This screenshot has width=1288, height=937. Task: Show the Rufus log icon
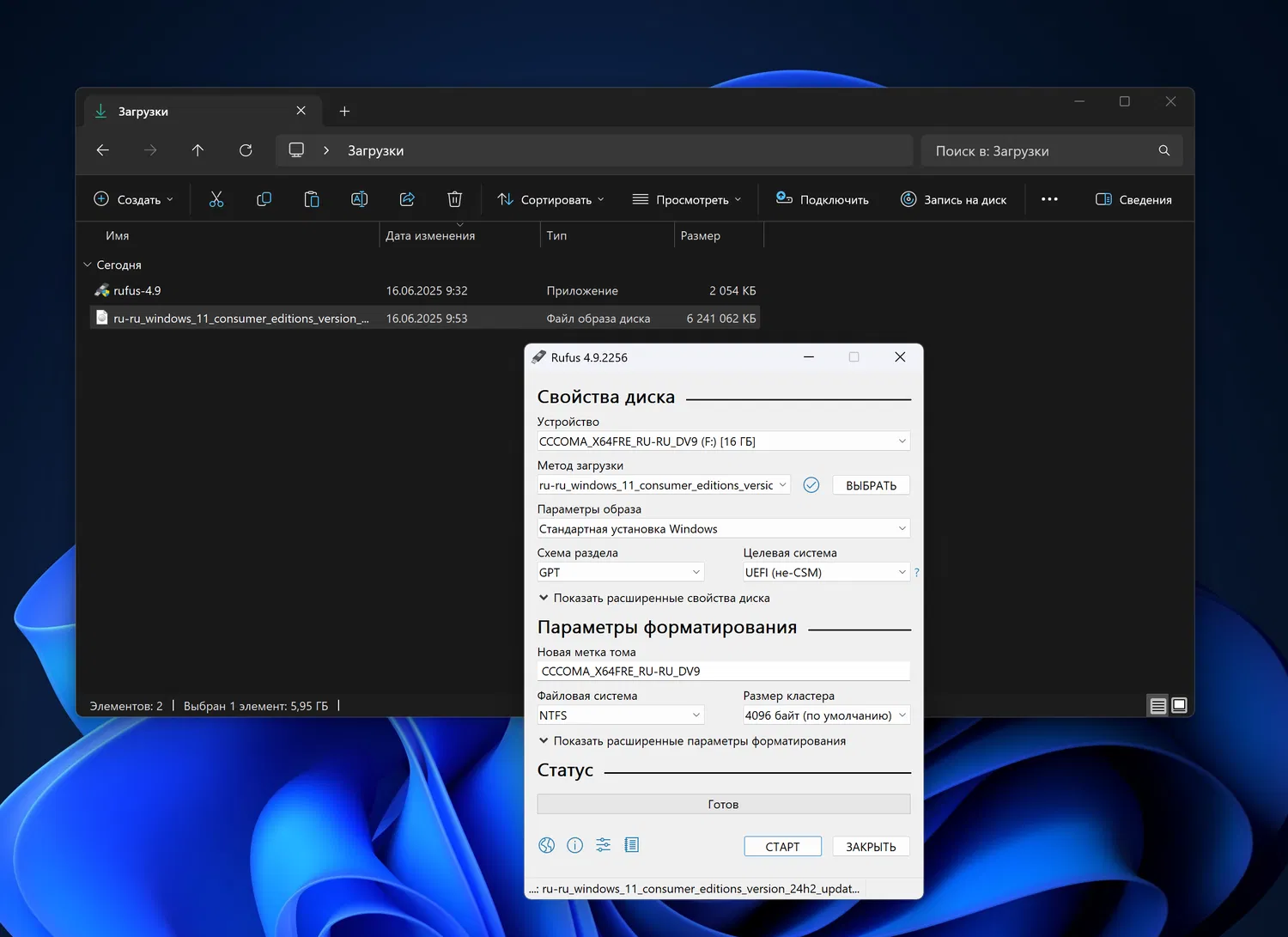tap(632, 845)
